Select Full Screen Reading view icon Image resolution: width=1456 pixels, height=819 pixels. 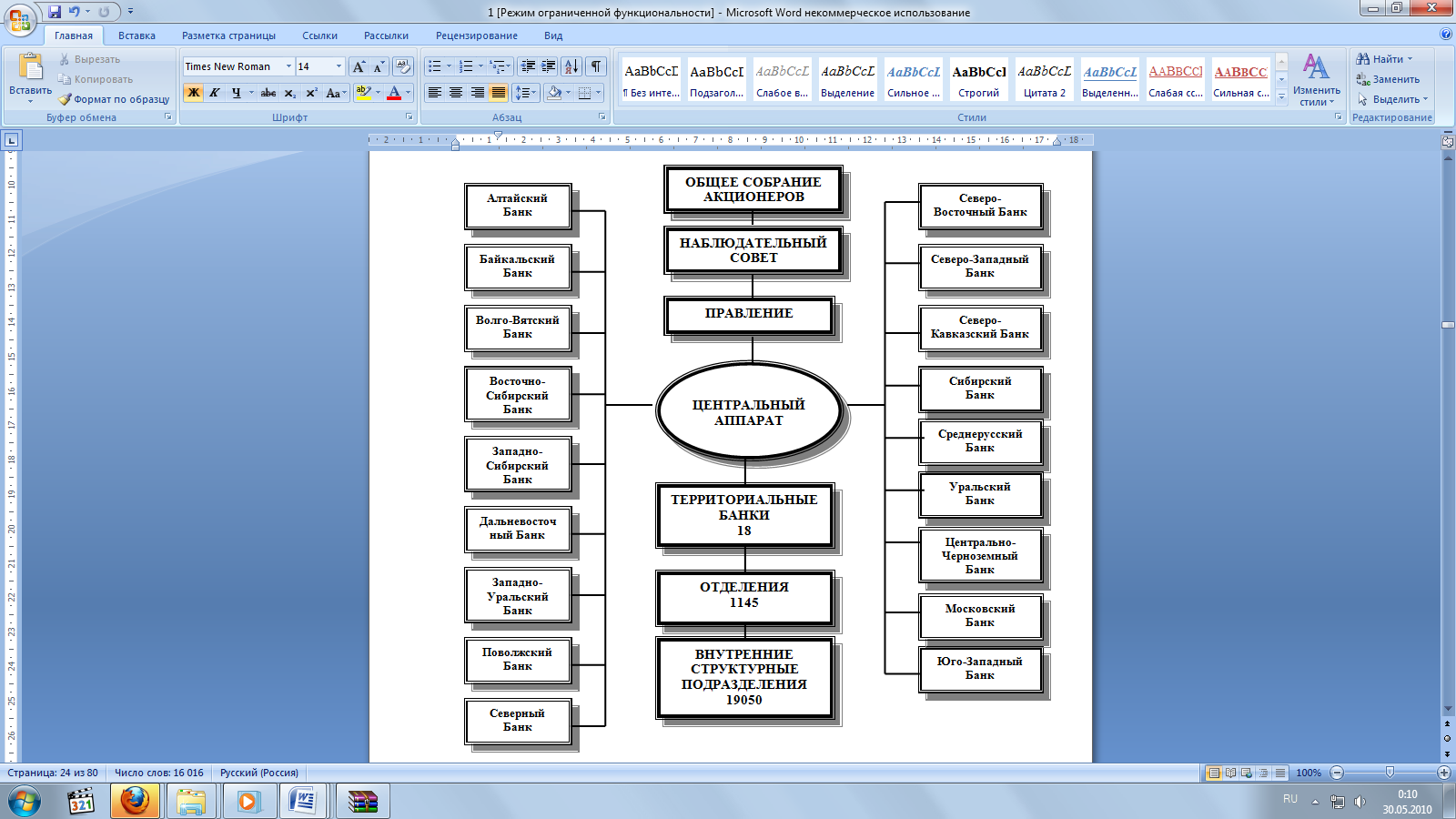[1230, 773]
